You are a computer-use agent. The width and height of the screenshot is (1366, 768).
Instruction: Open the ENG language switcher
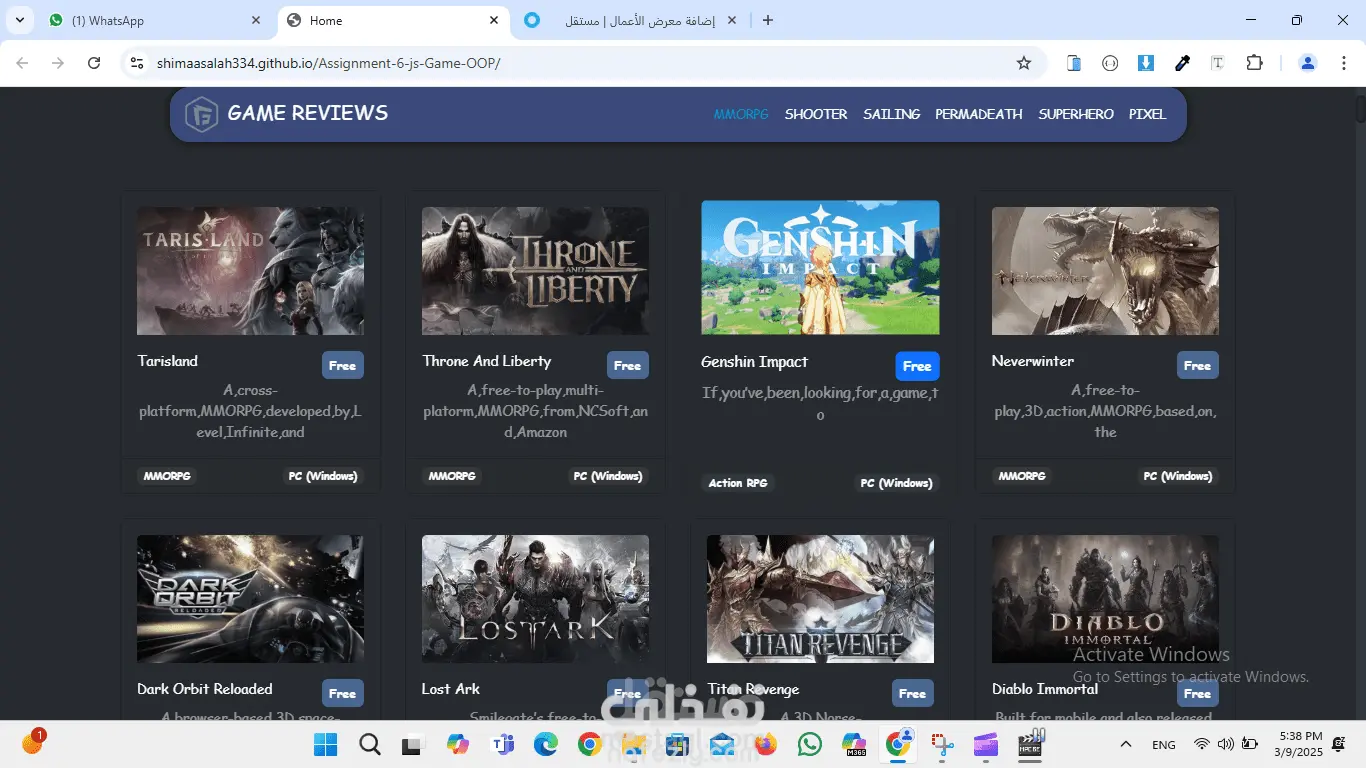pos(1164,745)
